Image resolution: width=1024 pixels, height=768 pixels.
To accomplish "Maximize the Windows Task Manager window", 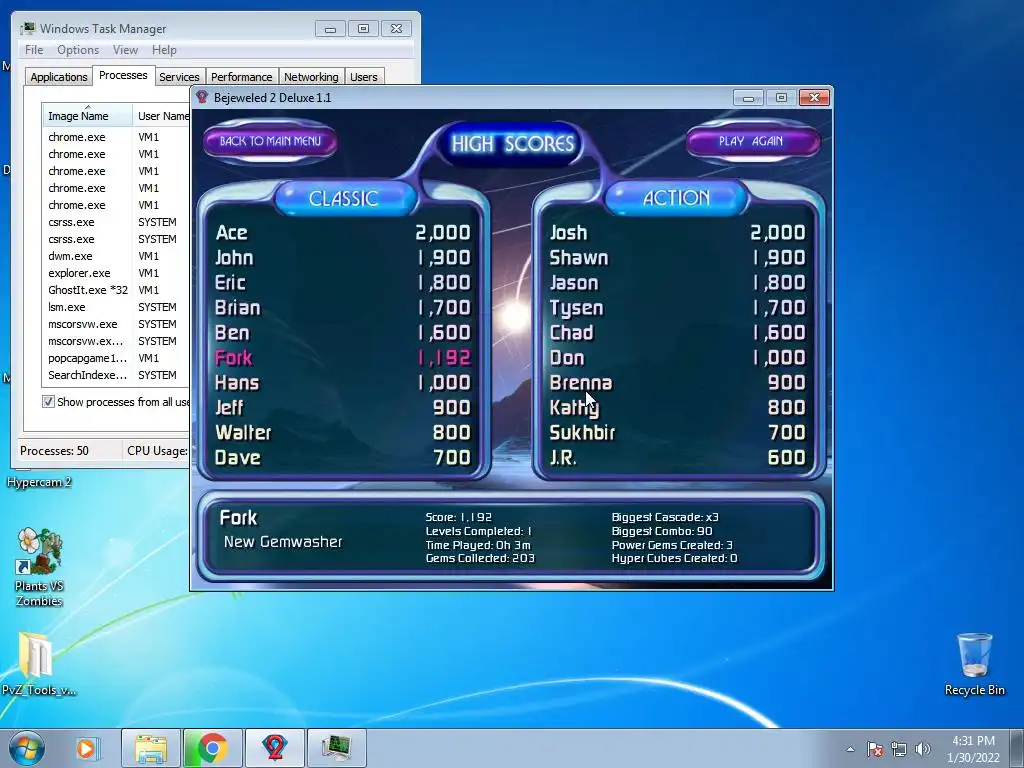I will [x=364, y=29].
